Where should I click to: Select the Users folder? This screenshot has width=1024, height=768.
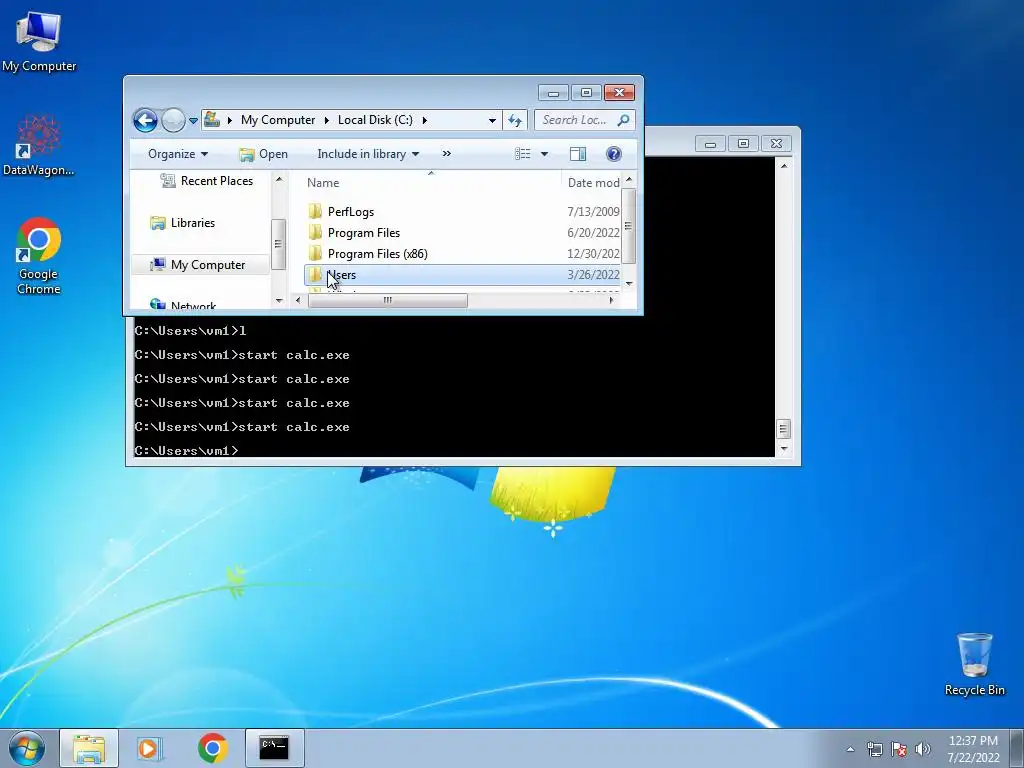pyautogui.click(x=462, y=275)
